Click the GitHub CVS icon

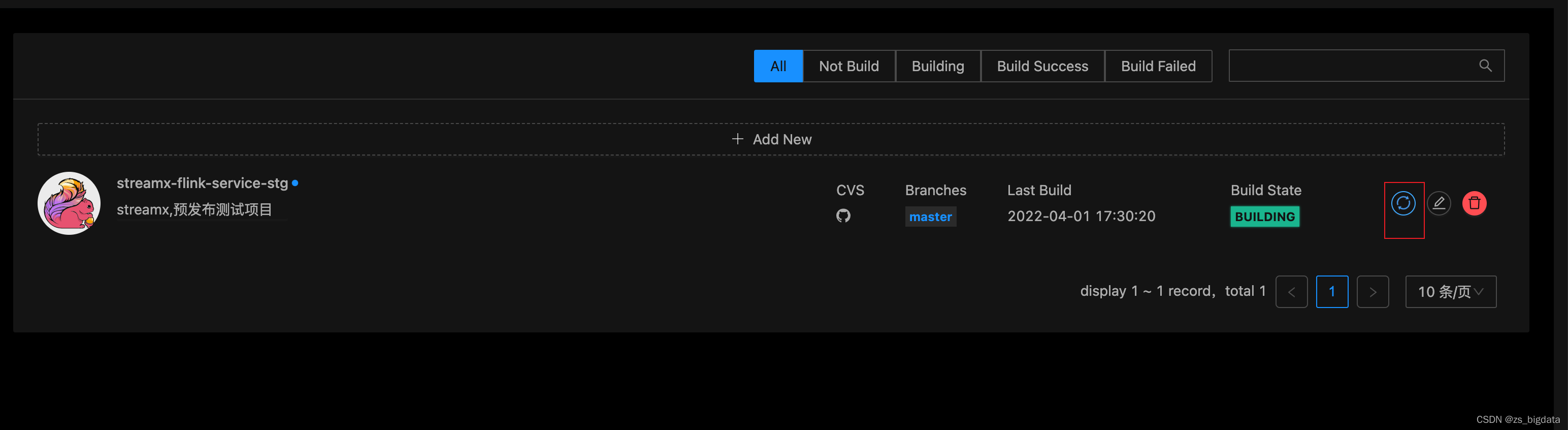coord(843,216)
